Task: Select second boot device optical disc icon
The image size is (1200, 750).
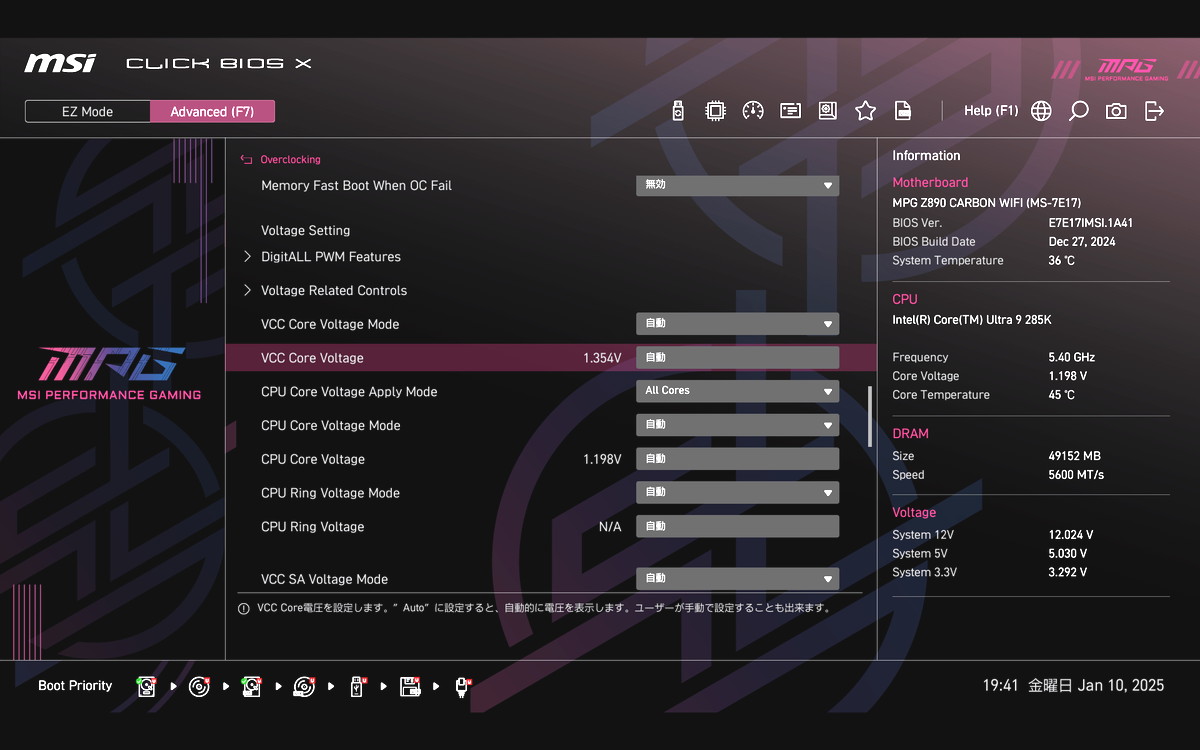Action: (x=199, y=687)
